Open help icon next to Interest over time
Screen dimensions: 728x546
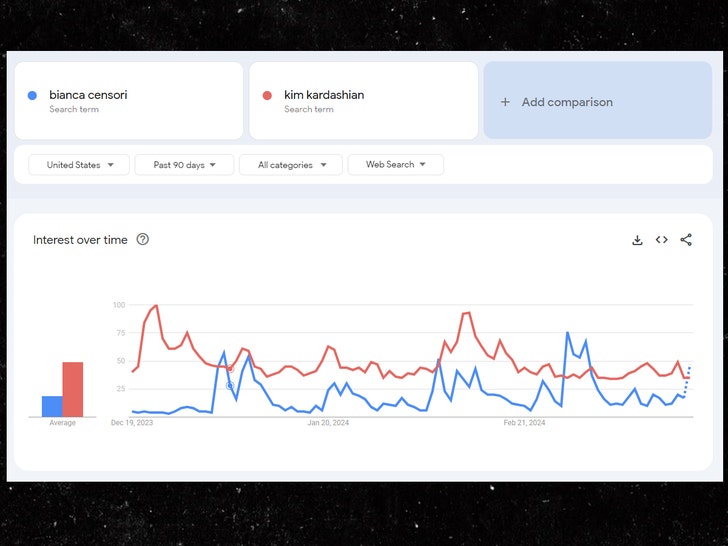click(143, 240)
